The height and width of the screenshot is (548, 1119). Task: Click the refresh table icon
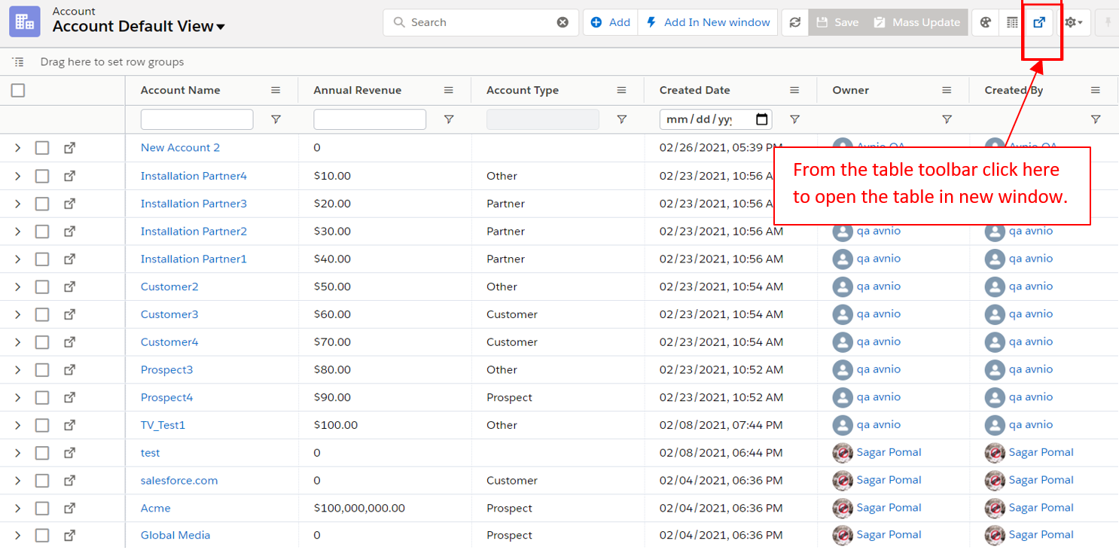[x=795, y=22]
